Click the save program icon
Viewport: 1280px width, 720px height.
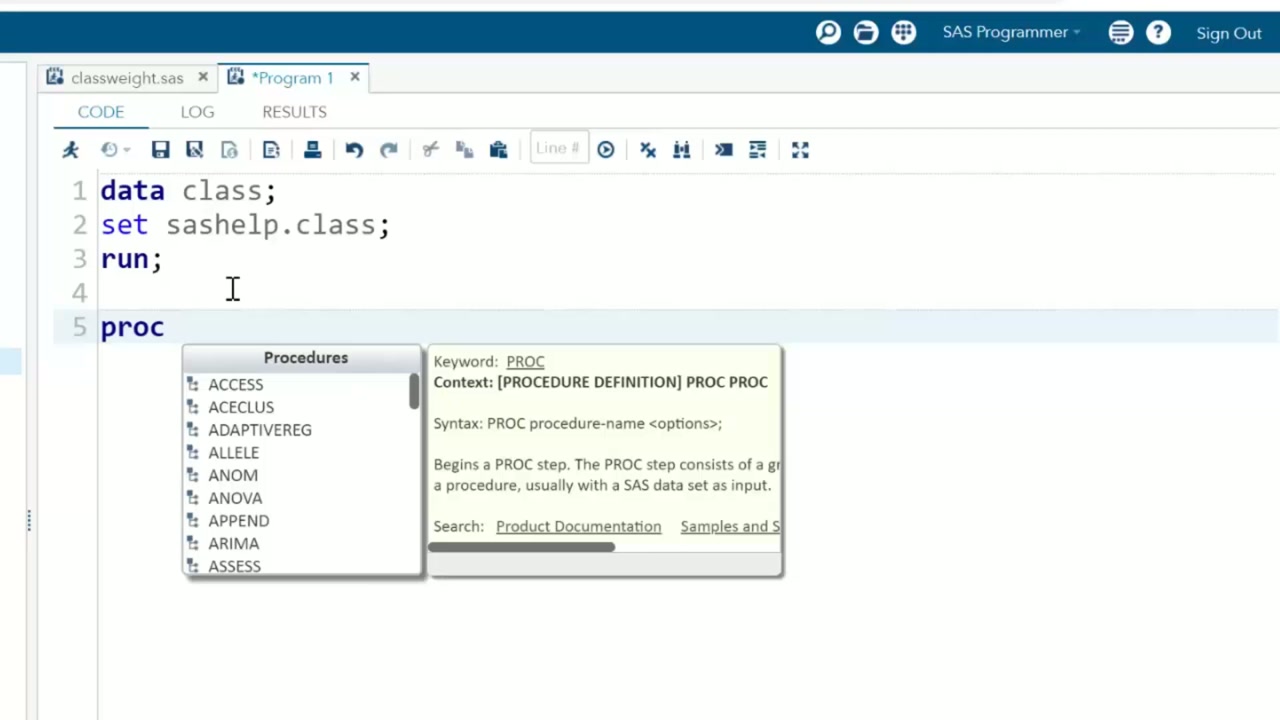pyautogui.click(x=160, y=150)
